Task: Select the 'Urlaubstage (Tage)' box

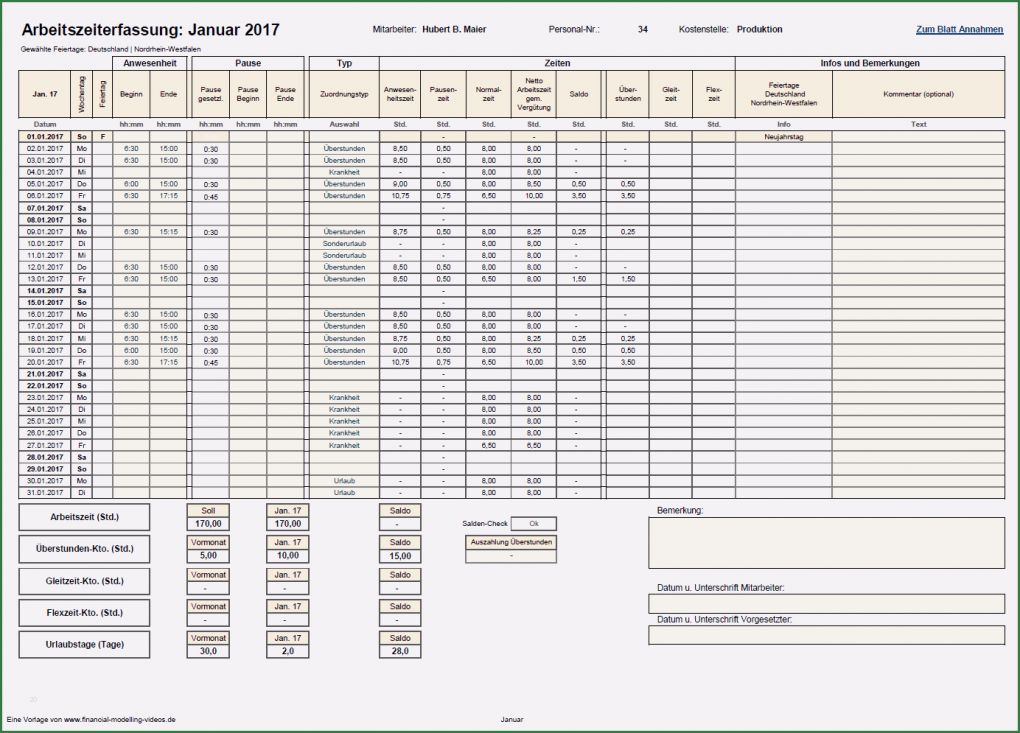Action: [x=84, y=645]
